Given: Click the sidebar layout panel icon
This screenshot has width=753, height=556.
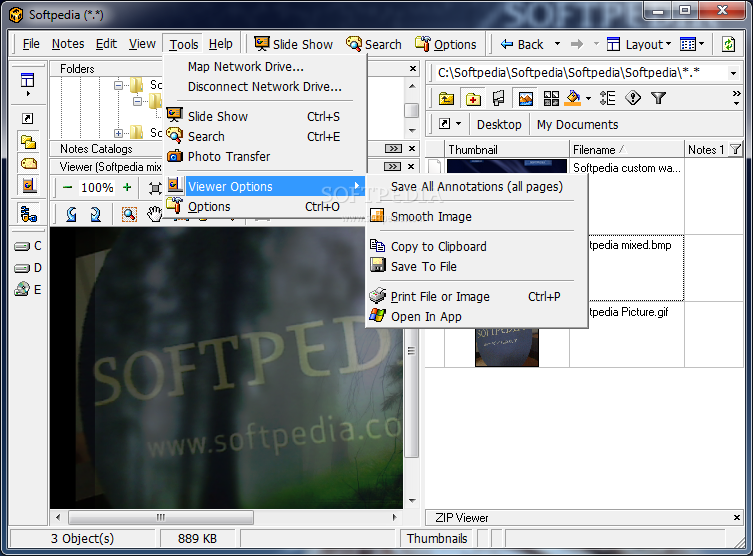Looking at the screenshot, I should point(27,80).
